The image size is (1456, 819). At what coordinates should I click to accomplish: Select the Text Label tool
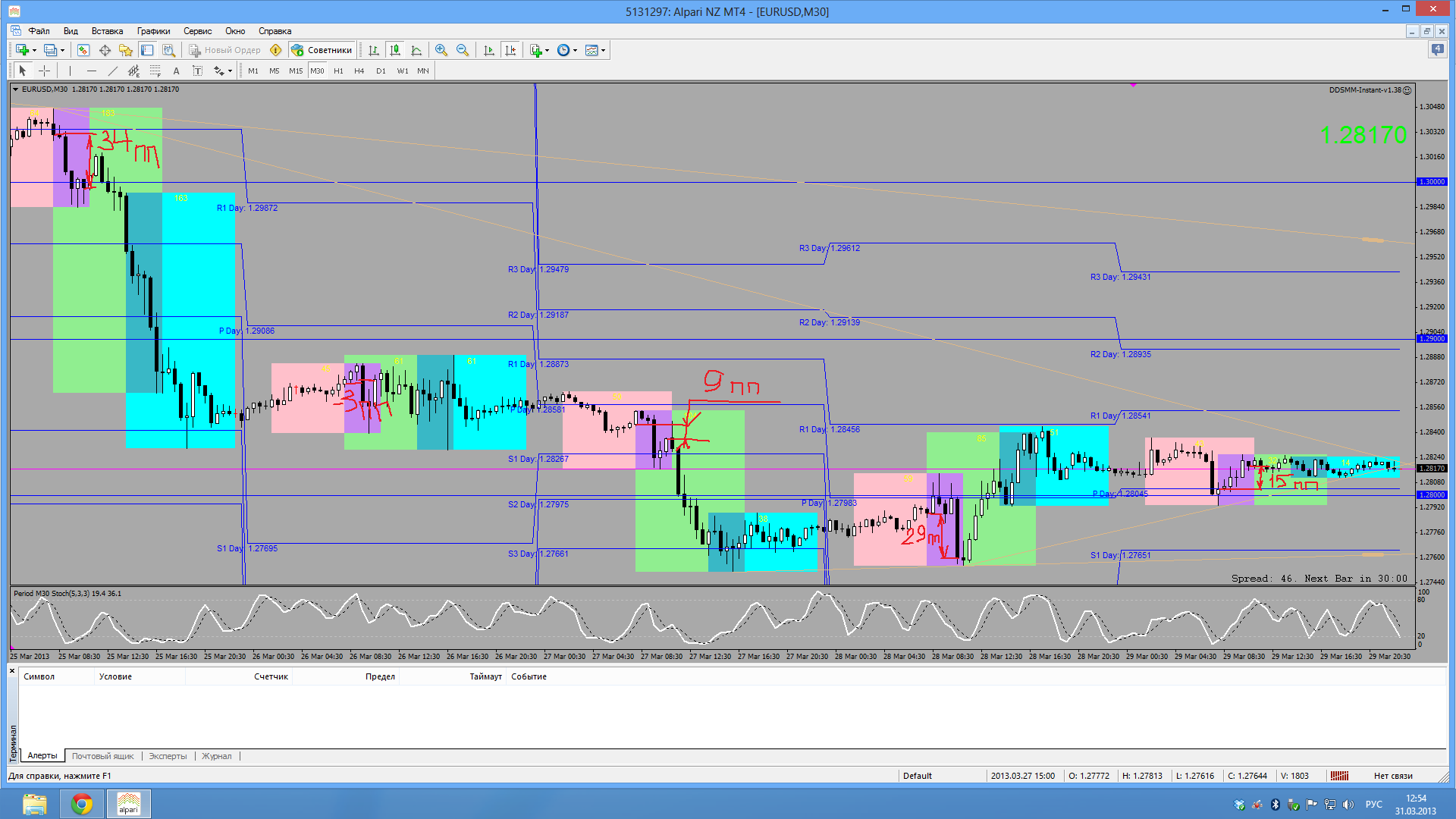click(x=198, y=71)
